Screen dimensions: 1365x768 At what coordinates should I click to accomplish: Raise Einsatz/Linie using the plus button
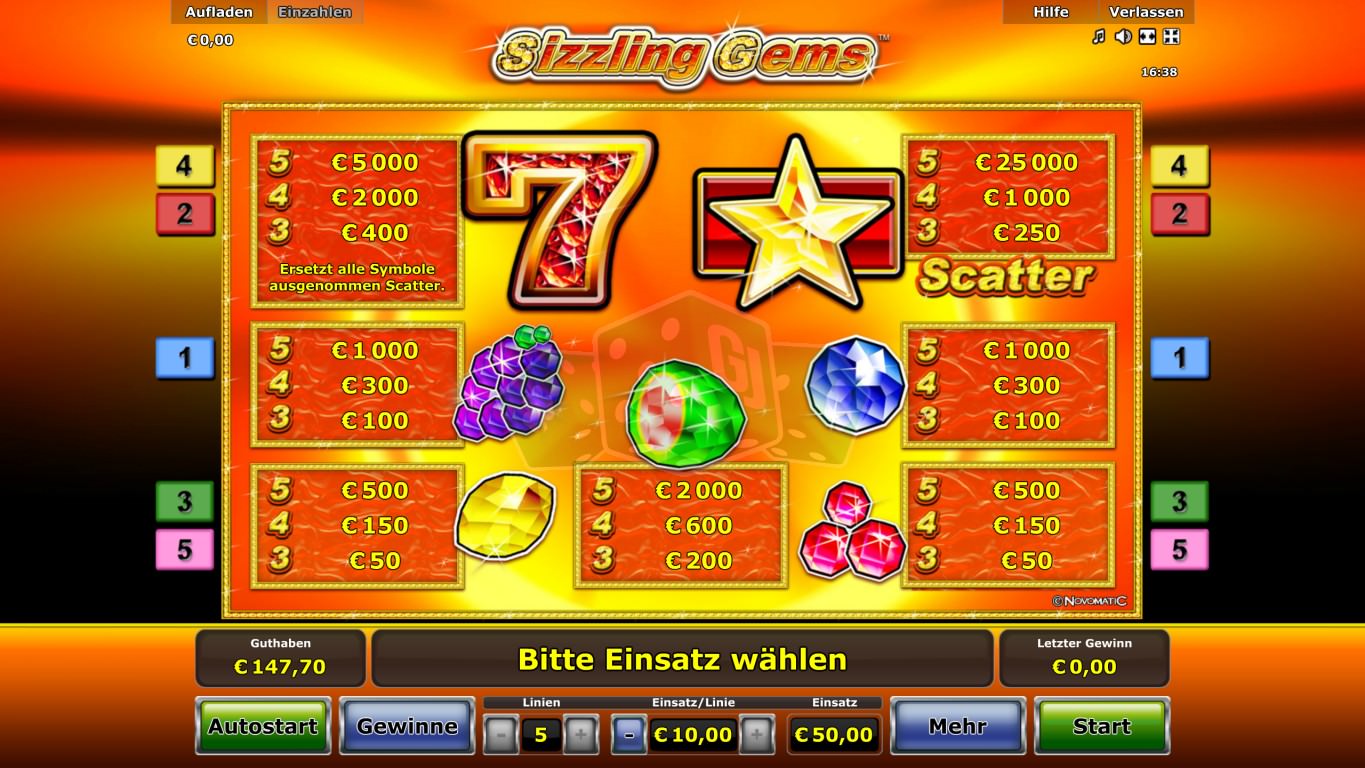[757, 735]
